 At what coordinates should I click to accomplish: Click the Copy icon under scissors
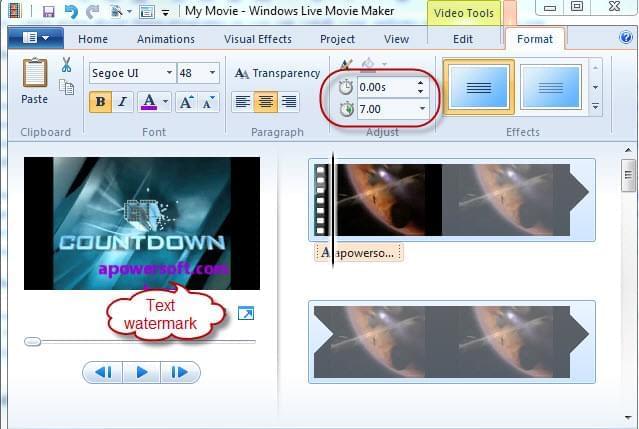[67, 87]
